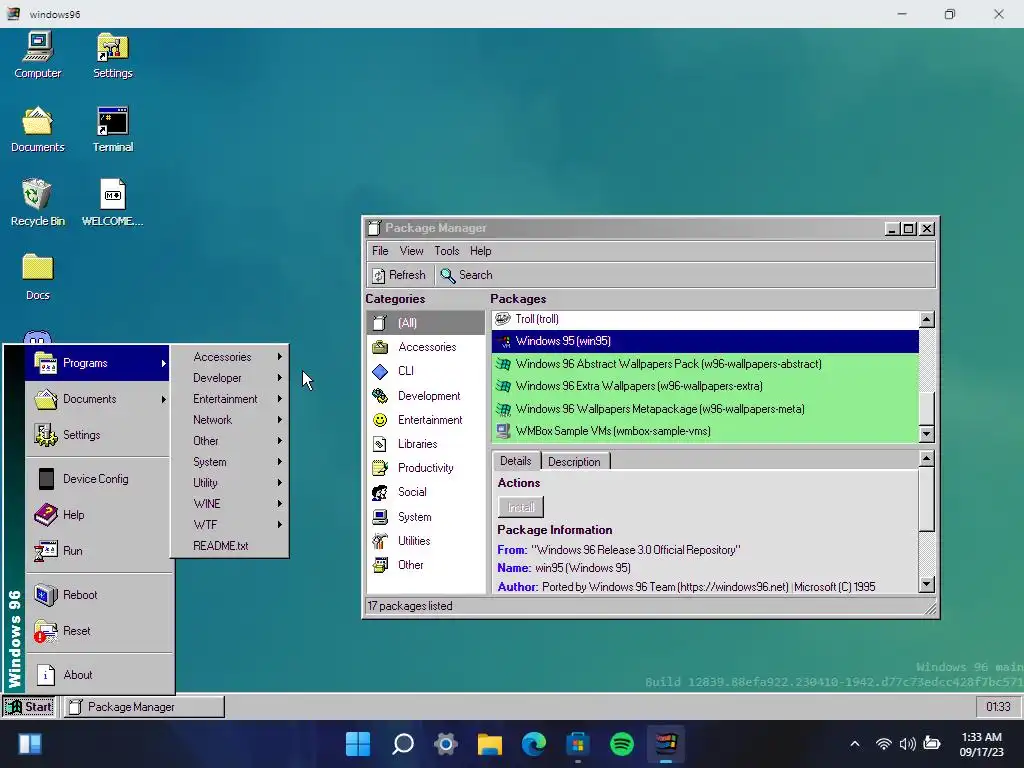The height and width of the screenshot is (768, 1024).
Task: Open the WELCOME markdown file icon
Action: click(112, 202)
